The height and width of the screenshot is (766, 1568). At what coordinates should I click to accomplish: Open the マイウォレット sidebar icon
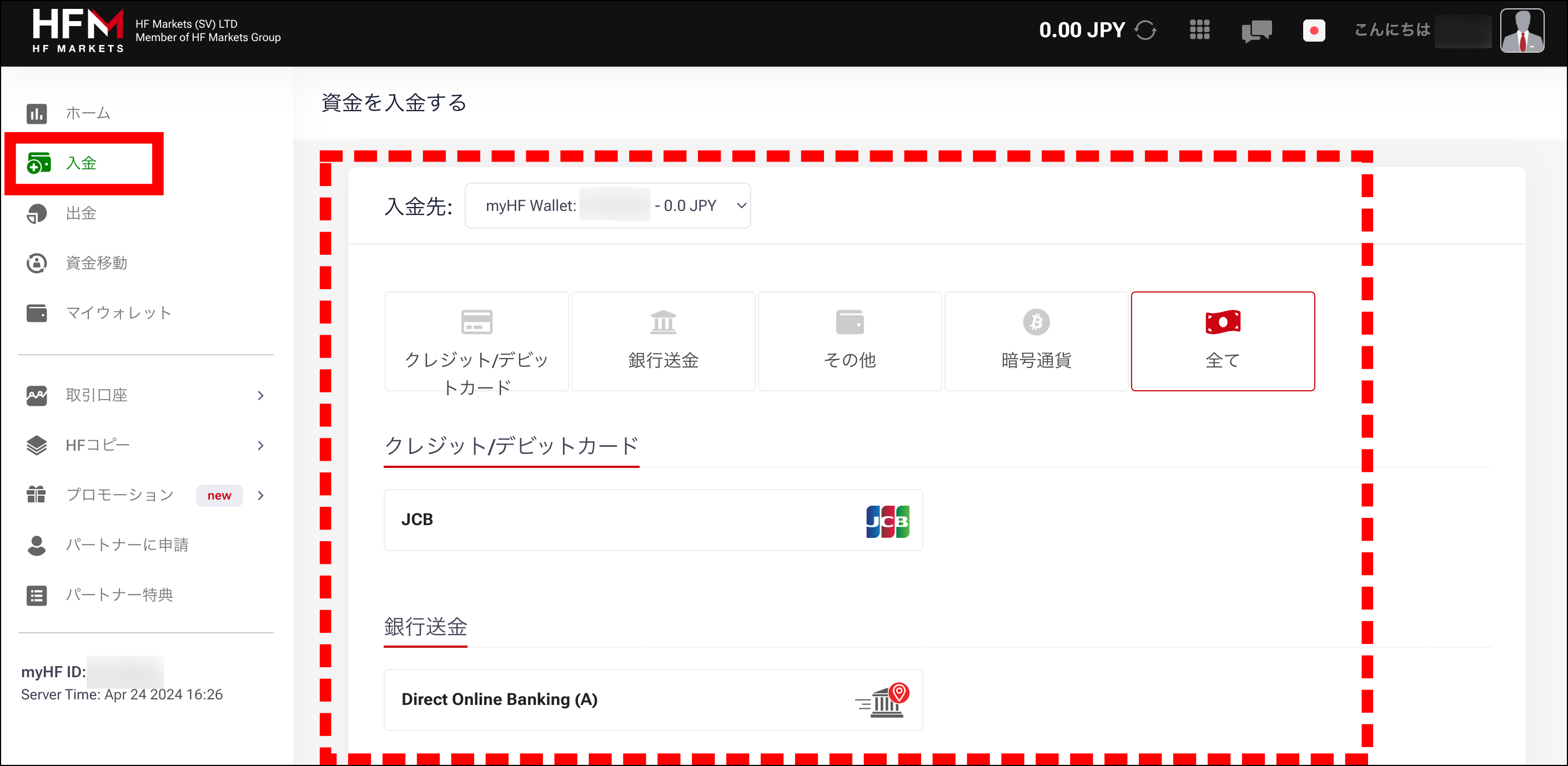click(x=119, y=313)
